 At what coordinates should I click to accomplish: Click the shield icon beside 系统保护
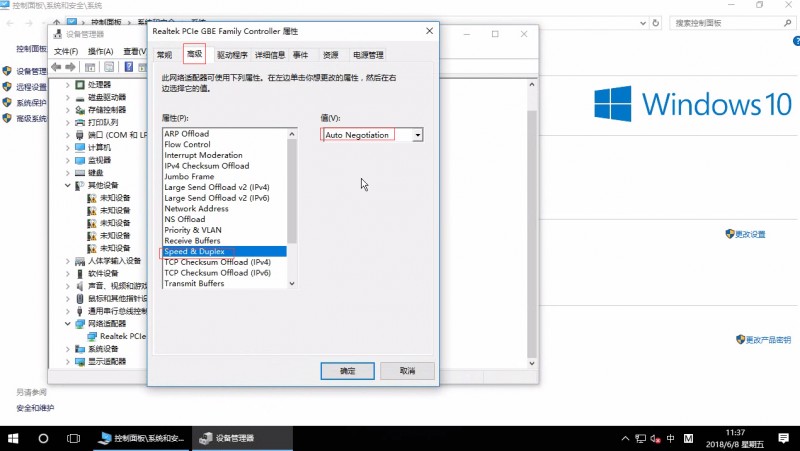7,102
